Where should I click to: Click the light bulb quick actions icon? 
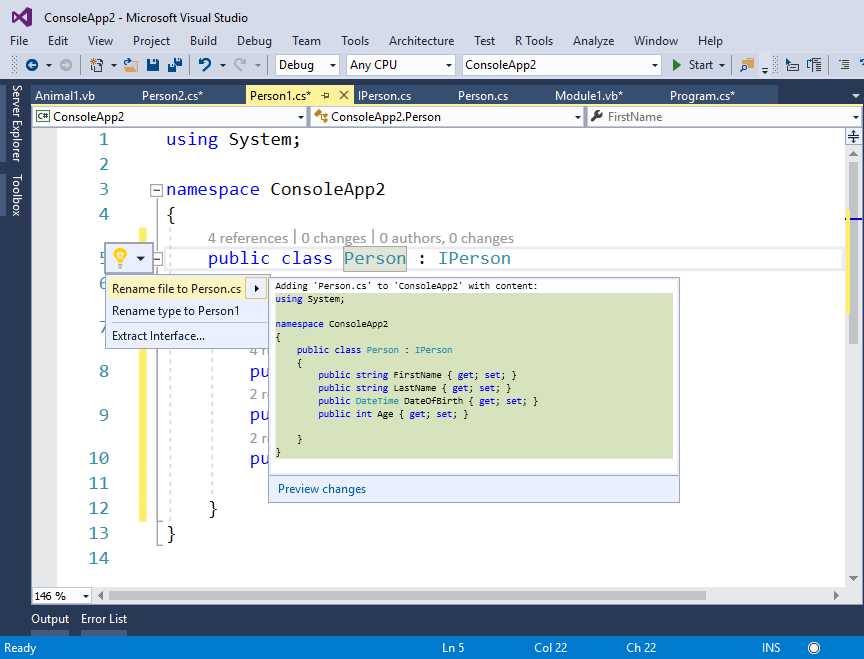point(120,257)
